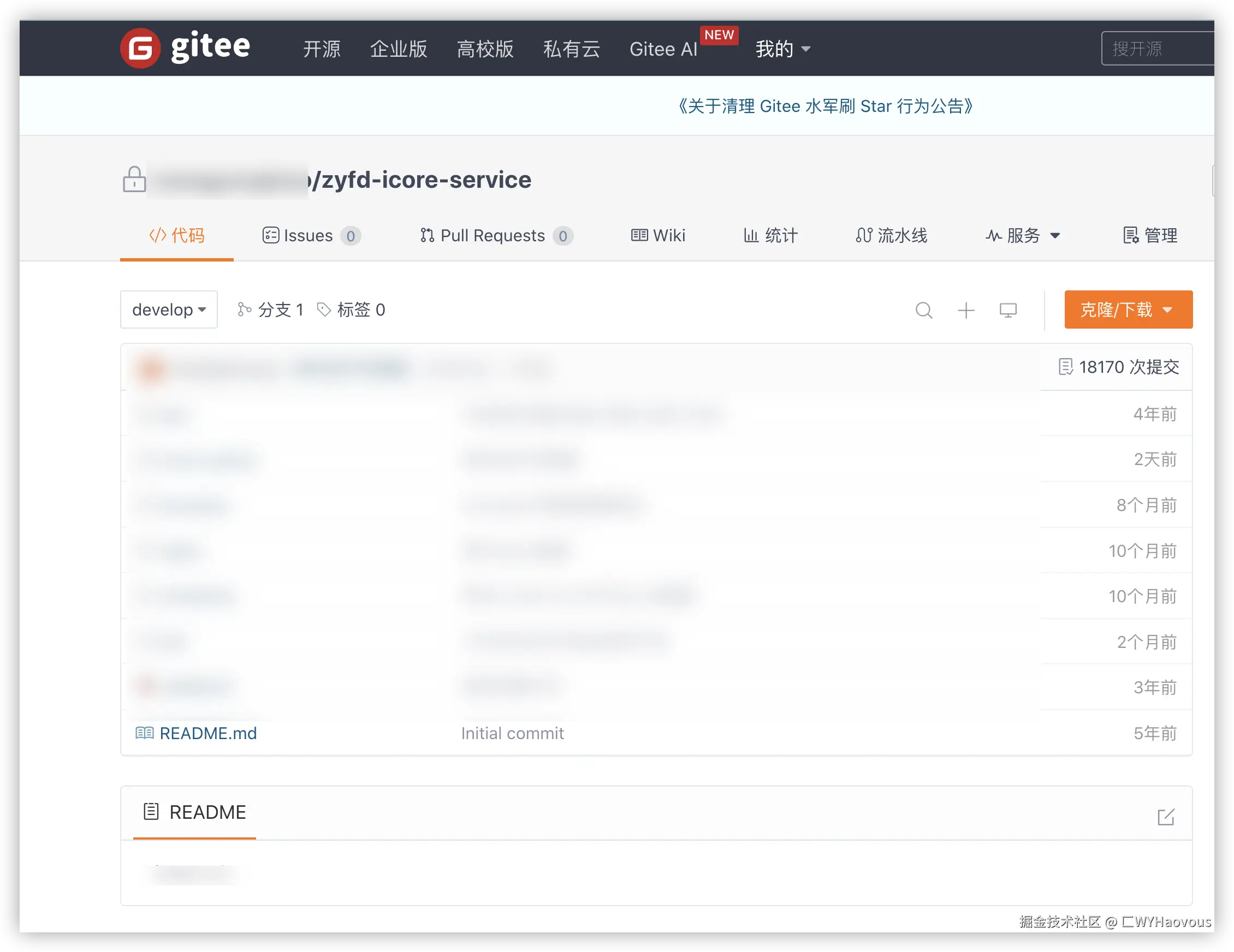Open the Wiki tab

point(658,236)
